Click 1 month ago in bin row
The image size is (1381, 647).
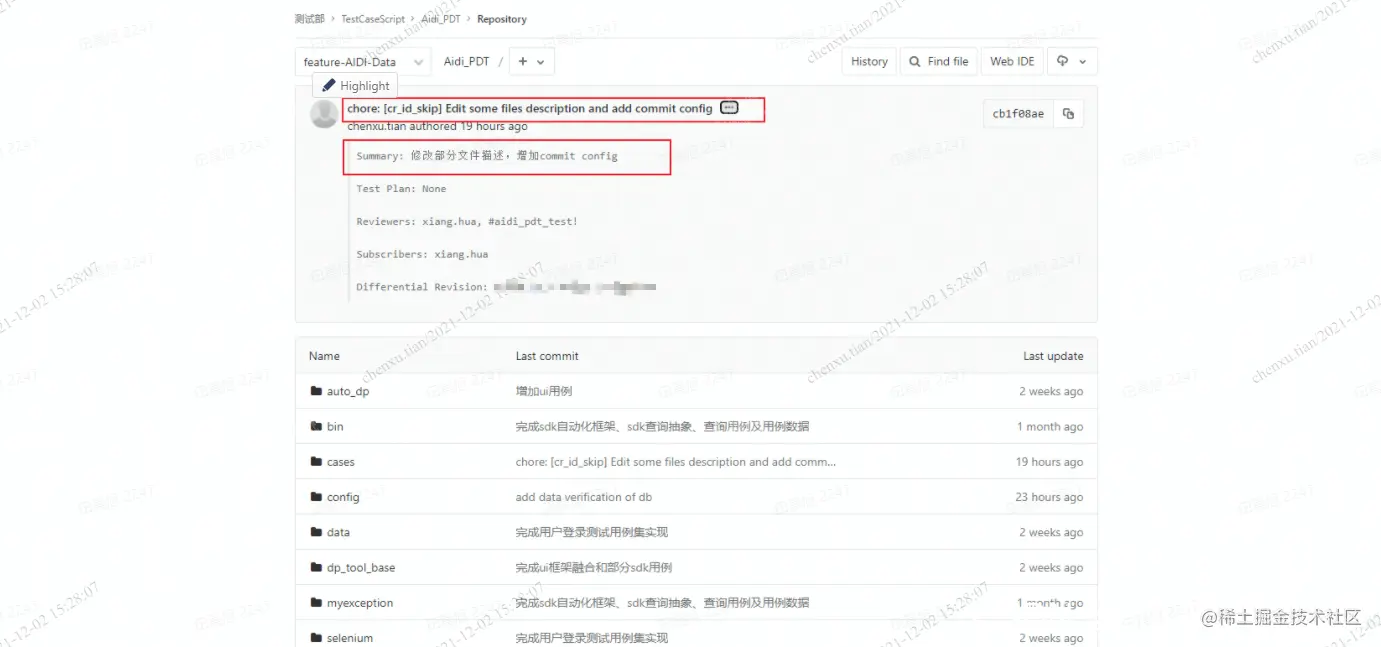pyautogui.click(x=1050, y=427)
